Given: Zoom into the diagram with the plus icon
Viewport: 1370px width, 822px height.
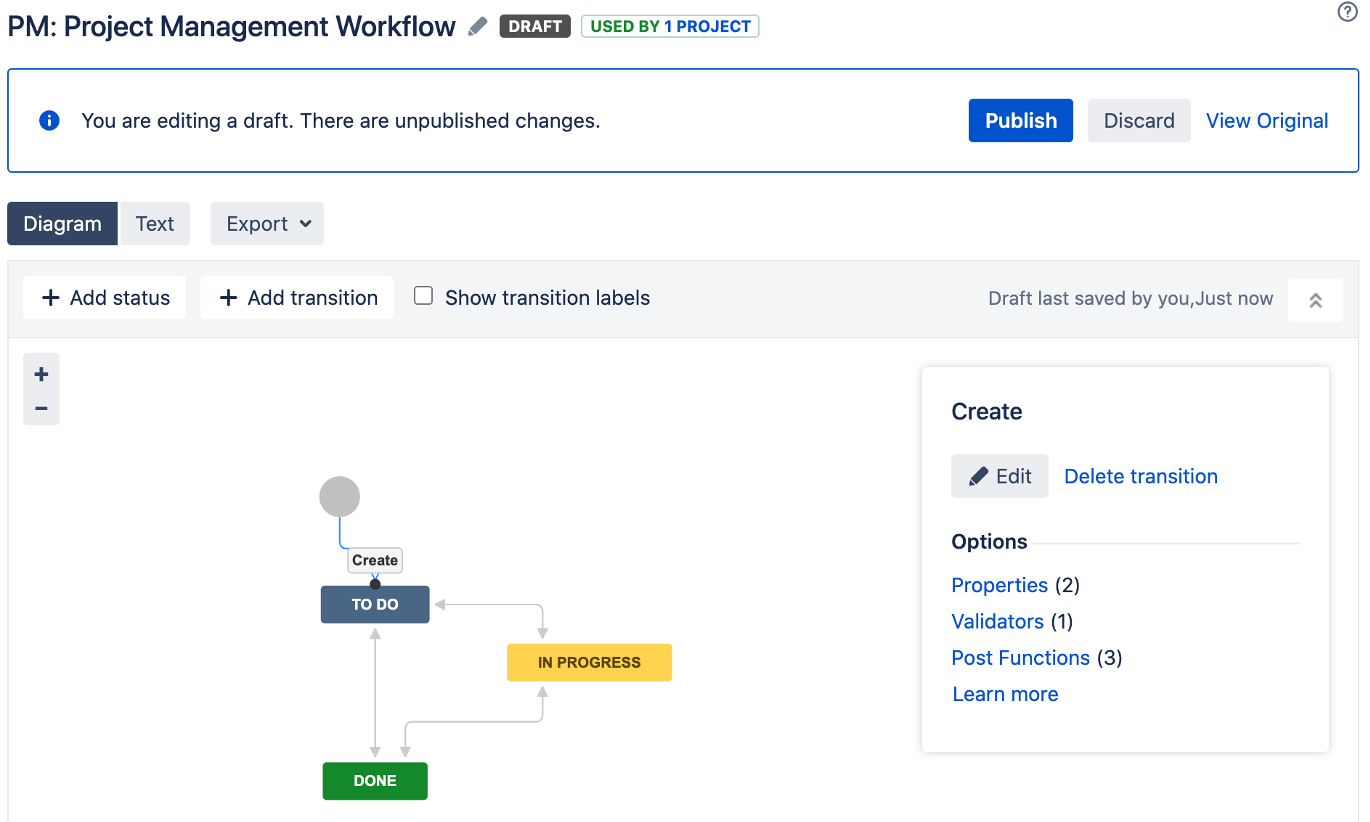Looking at the screenshot, I should pyautogui.click(x=41, y=373).
